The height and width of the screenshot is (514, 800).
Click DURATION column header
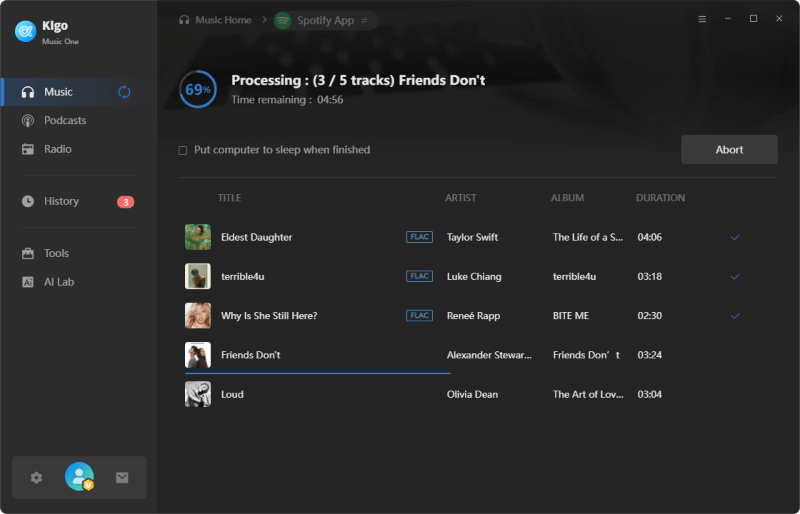coord(660,198)
